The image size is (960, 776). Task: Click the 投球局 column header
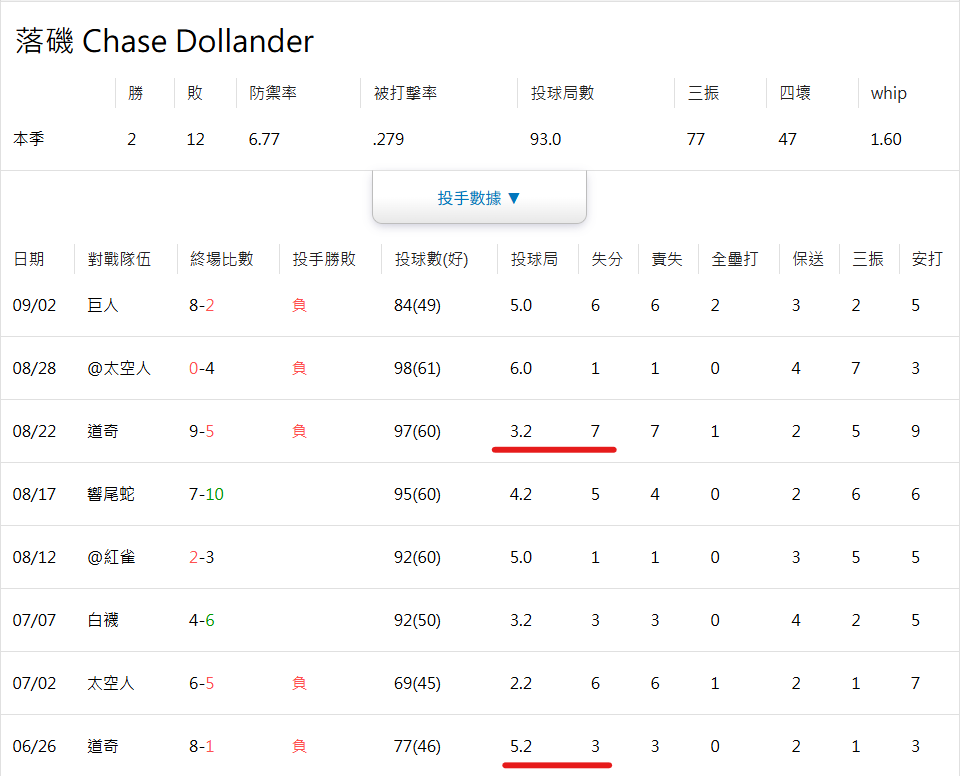(x=534, y=259)
